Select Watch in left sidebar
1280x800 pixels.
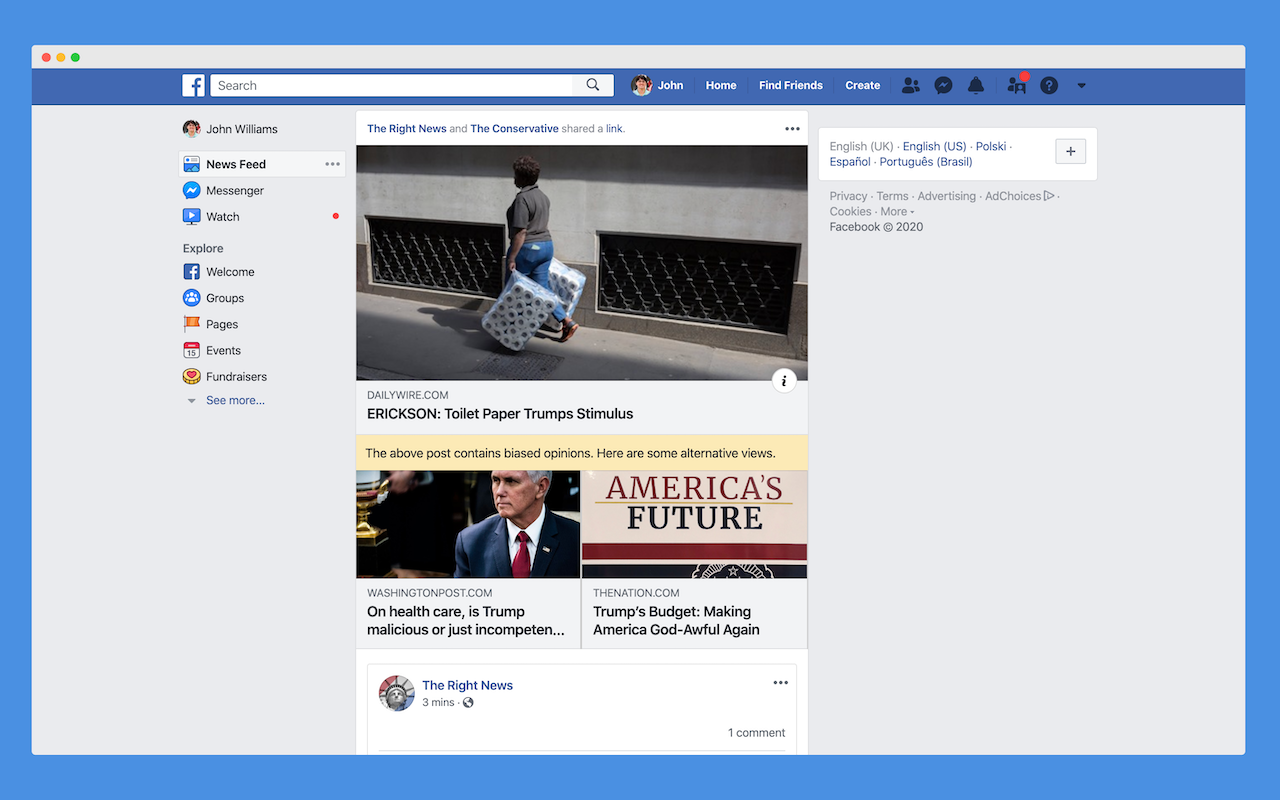coord(223,216)
